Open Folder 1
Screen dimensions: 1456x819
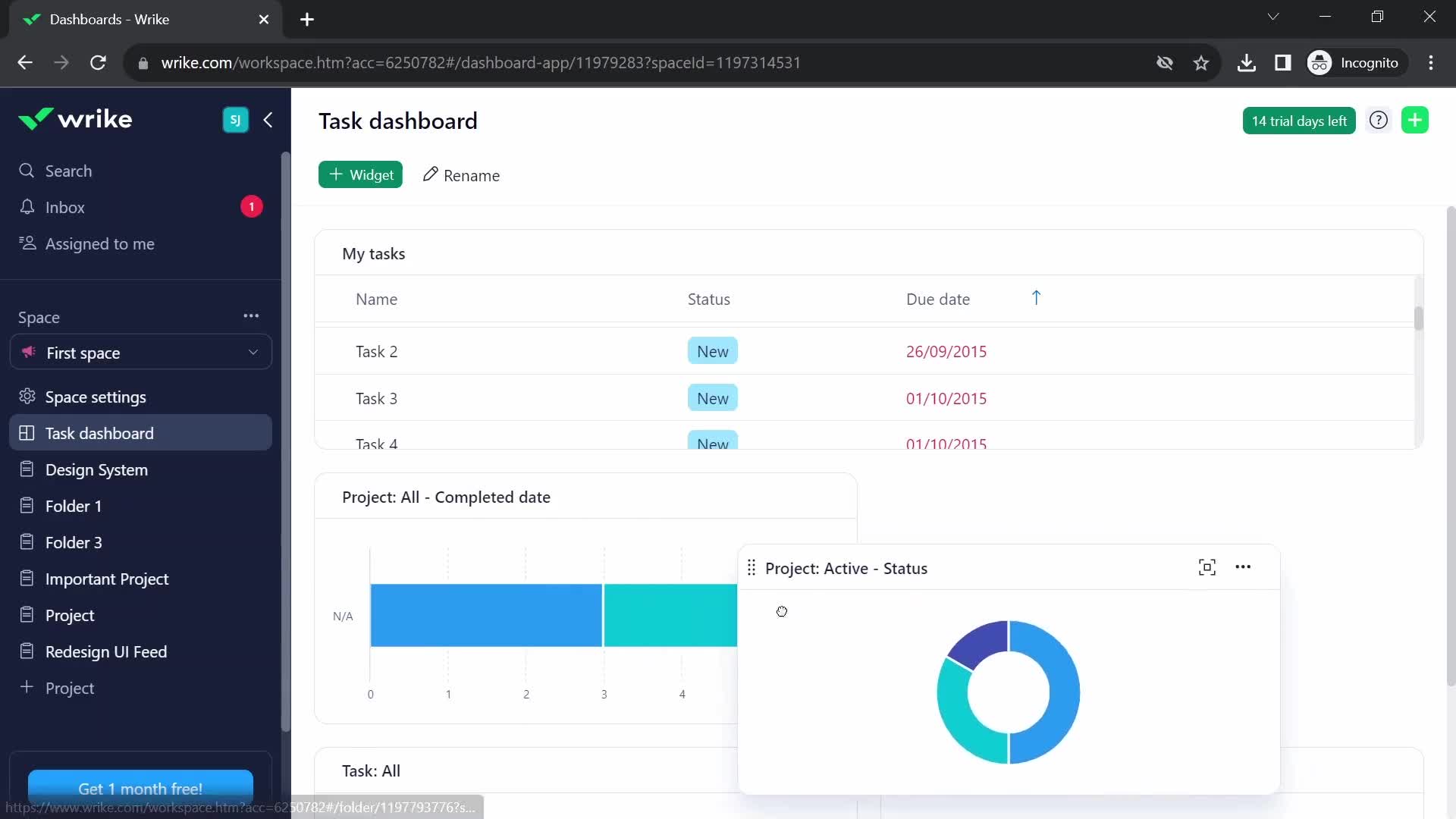click(140, 506)
